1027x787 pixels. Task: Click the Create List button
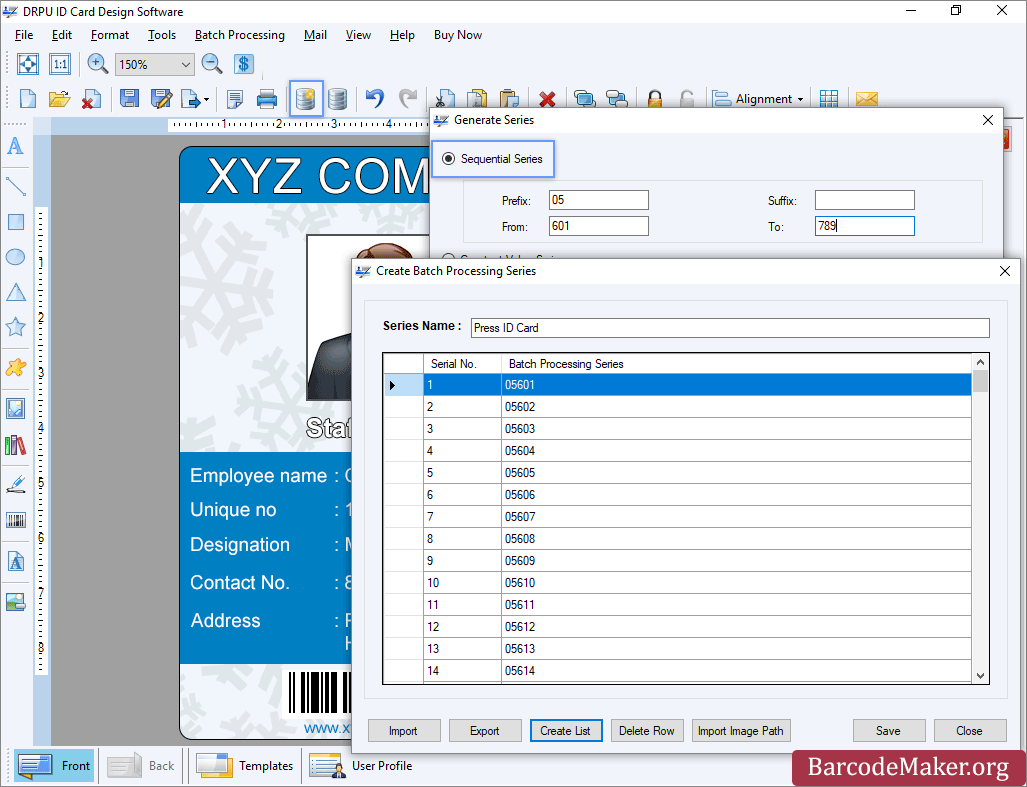point(566,731)
